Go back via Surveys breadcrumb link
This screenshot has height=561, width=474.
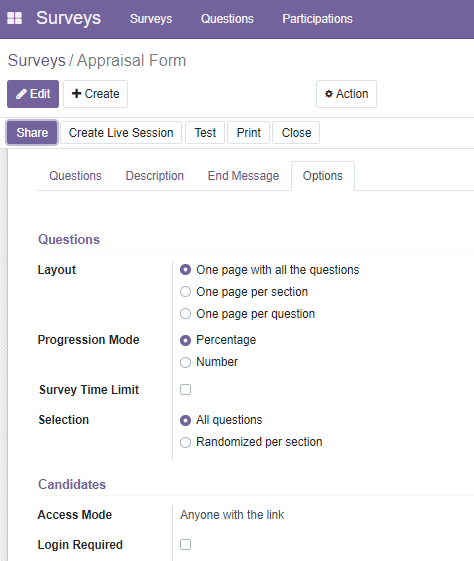point(36,60)
